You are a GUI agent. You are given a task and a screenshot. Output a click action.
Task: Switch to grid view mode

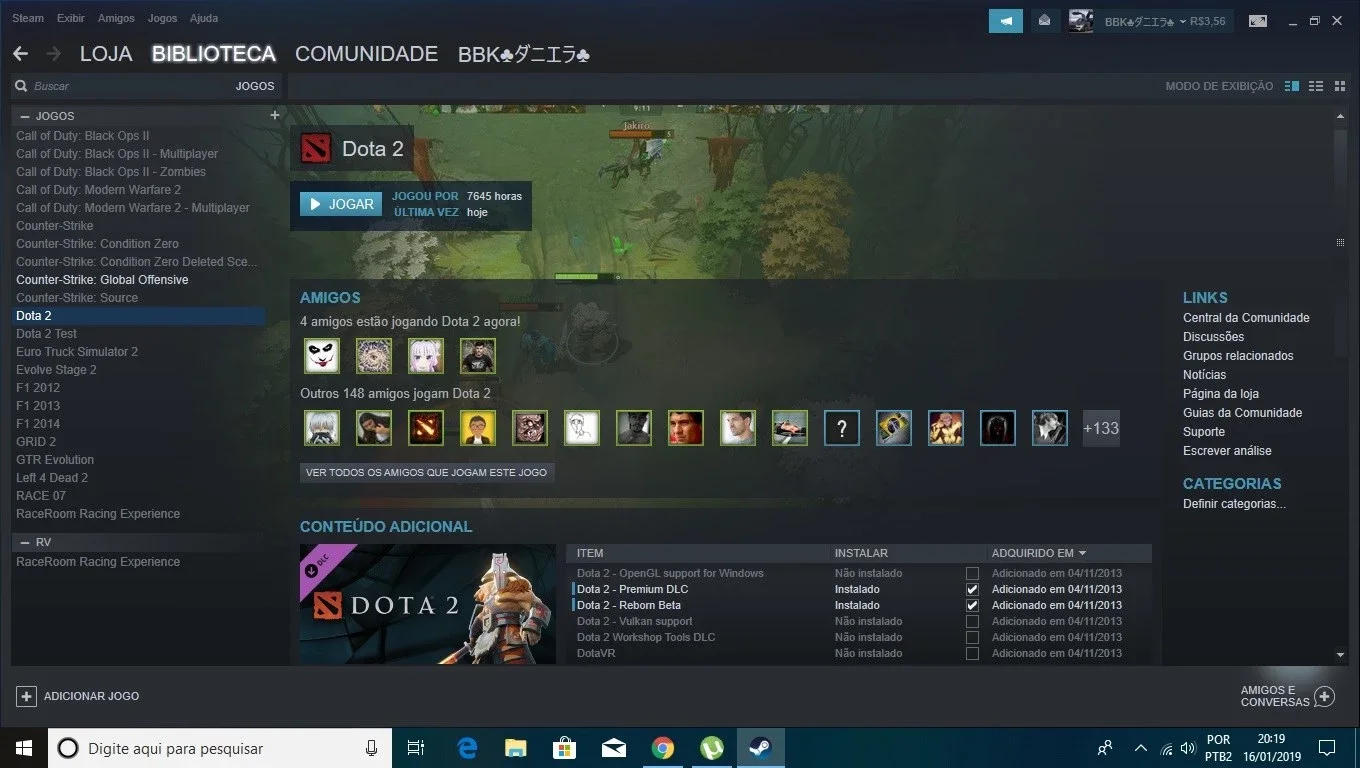tap(1340, 86)
